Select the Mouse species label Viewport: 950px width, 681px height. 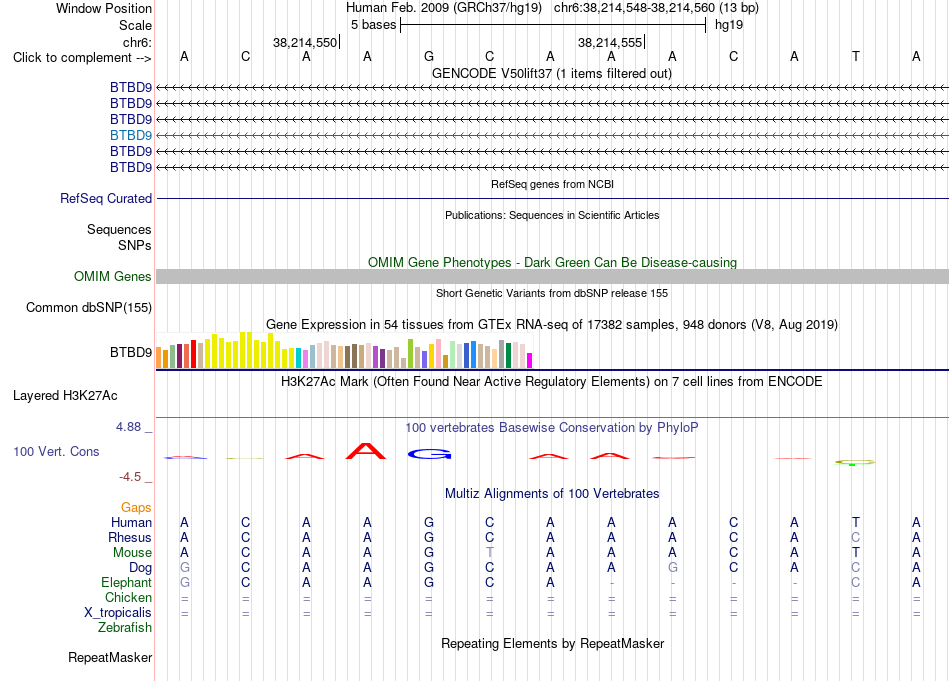133,553
